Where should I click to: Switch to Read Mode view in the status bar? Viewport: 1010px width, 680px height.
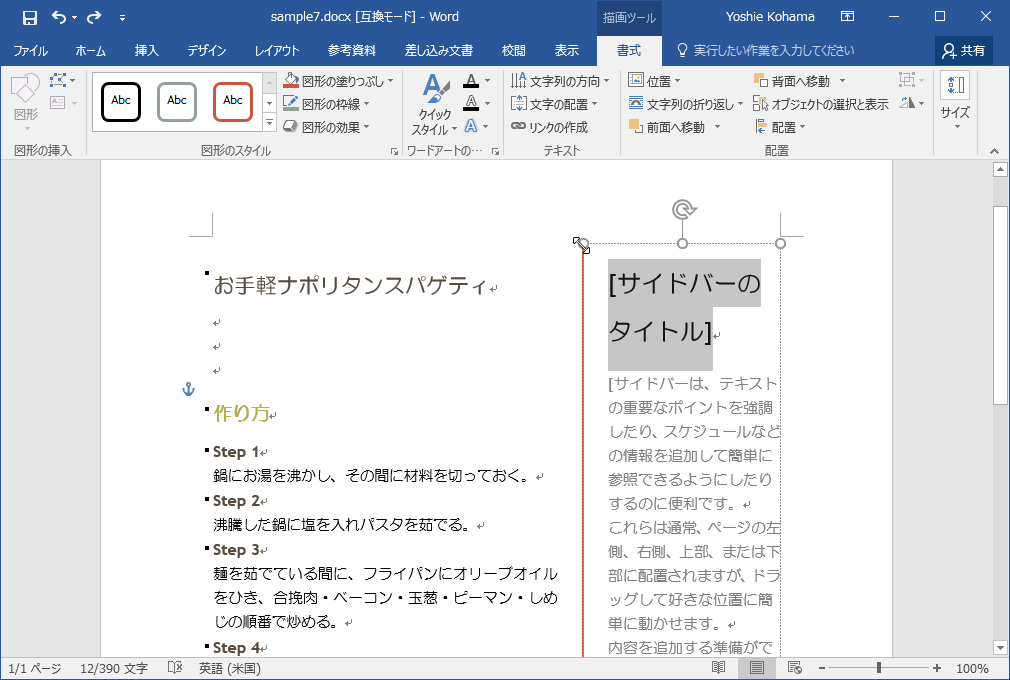(719, 668)
